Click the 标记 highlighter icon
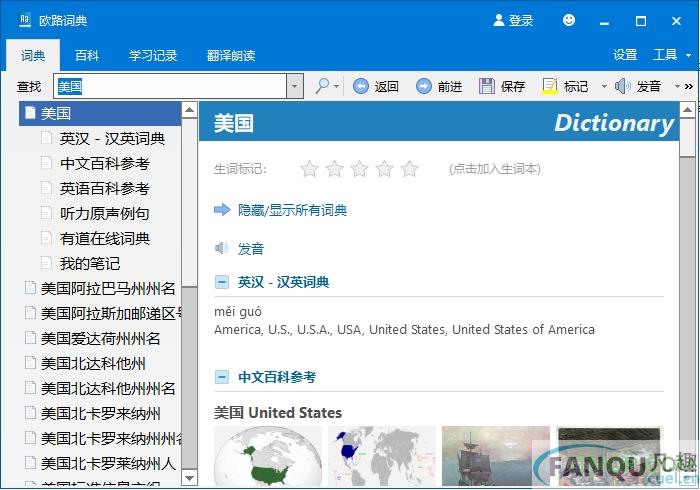This screenshot has width=700, height=490. (x=550, y=86)
